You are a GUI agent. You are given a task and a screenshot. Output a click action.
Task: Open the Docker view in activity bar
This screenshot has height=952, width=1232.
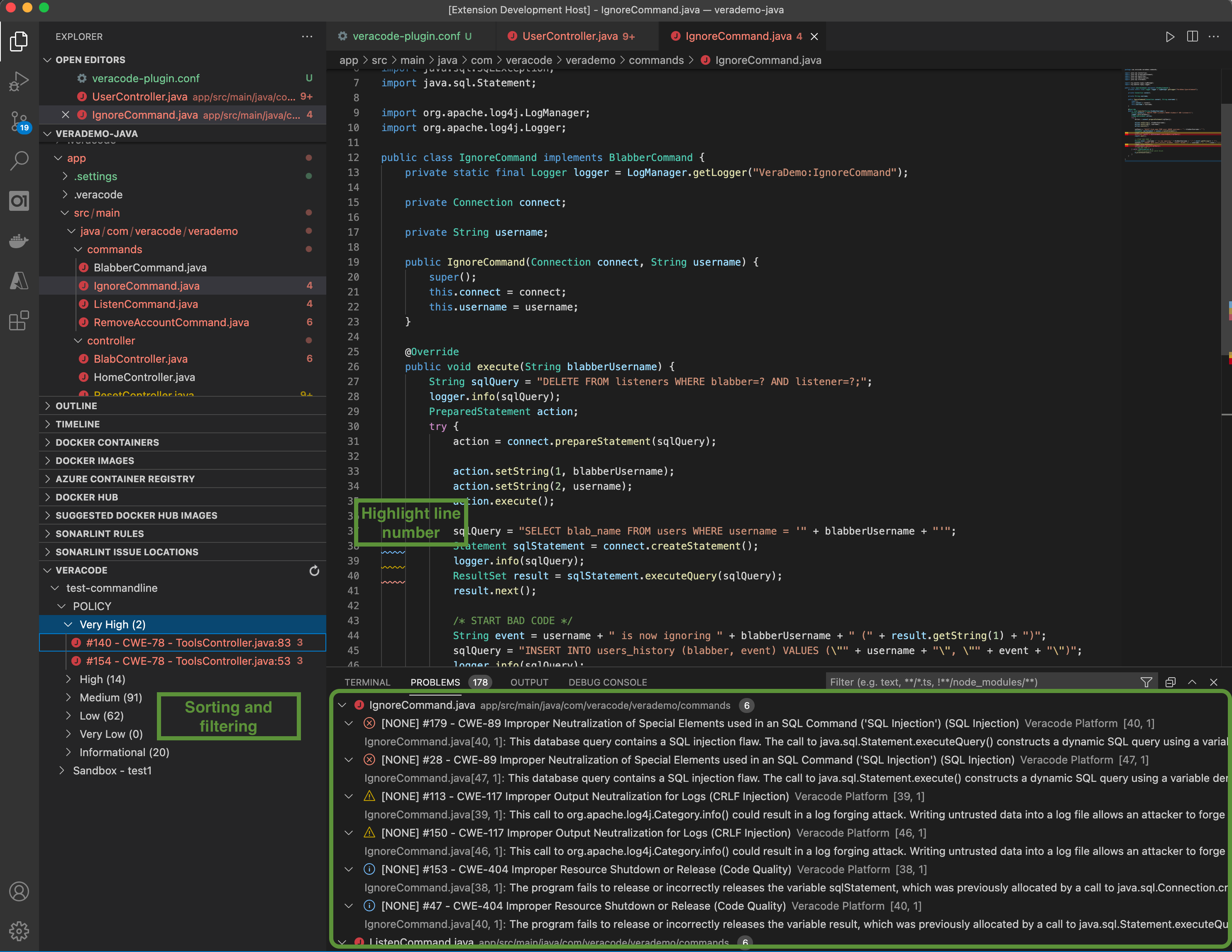(x=19, y=241)
